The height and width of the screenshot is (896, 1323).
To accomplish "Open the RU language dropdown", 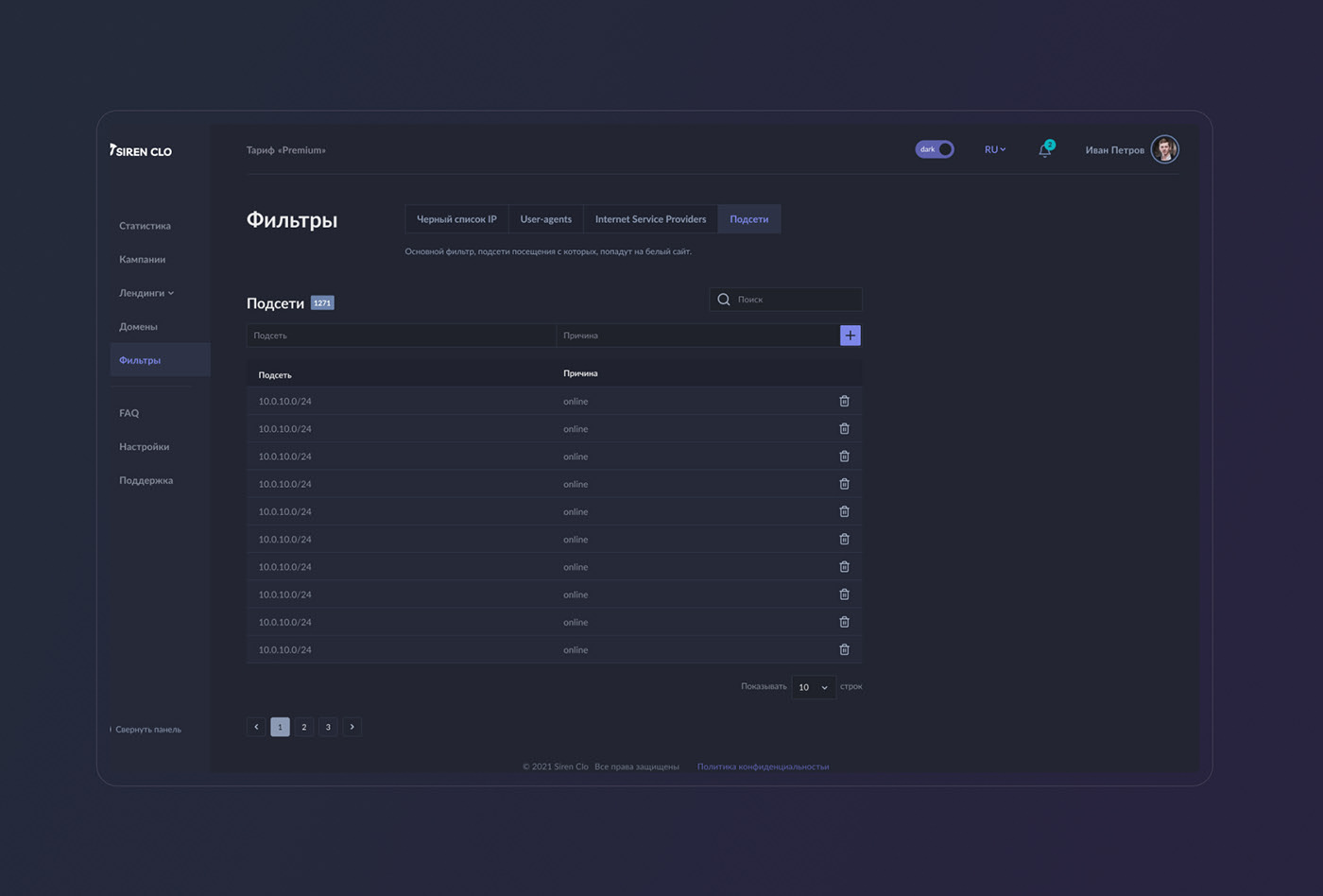I will [x=995, y=149].
